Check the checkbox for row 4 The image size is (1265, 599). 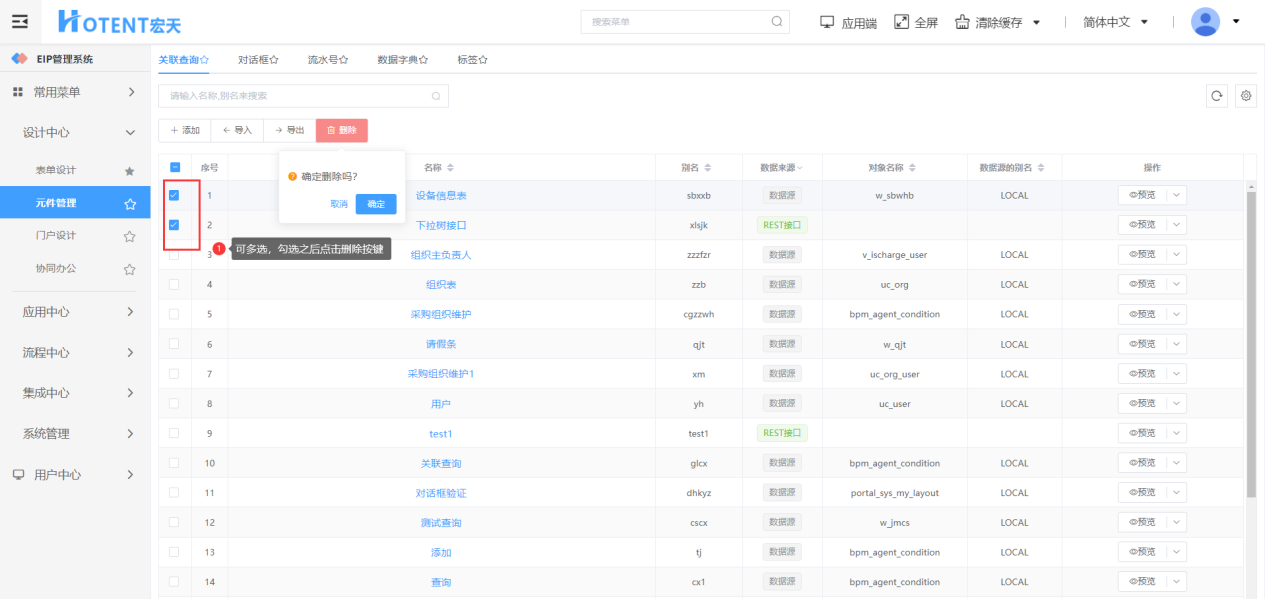(x=174, y=285)
